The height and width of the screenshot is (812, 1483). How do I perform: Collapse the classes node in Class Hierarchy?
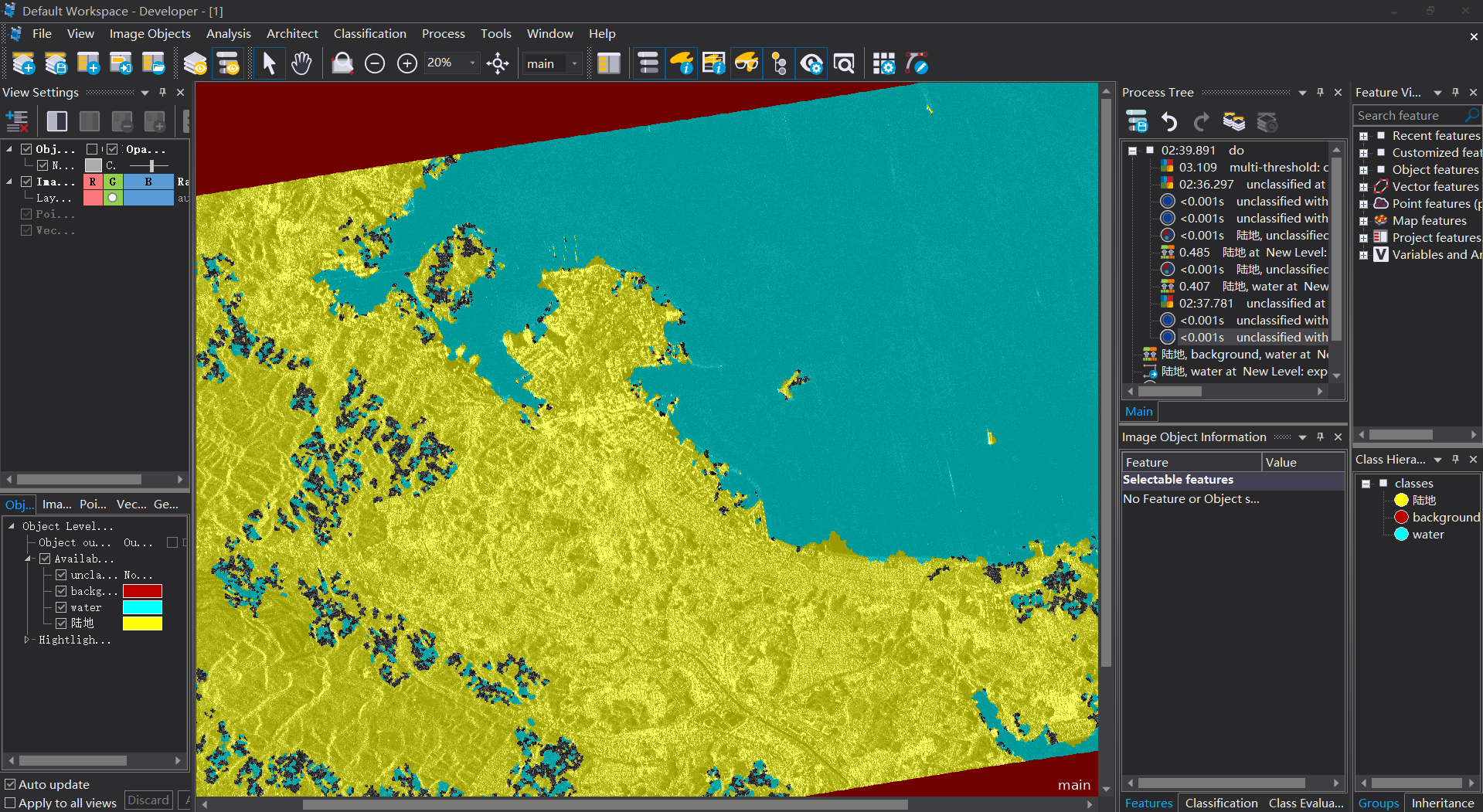1366,484
